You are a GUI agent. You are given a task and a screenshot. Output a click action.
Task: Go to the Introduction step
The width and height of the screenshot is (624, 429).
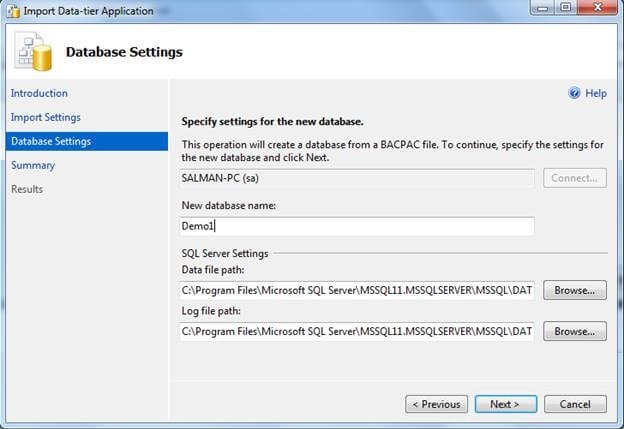click(x=39, y=93)
